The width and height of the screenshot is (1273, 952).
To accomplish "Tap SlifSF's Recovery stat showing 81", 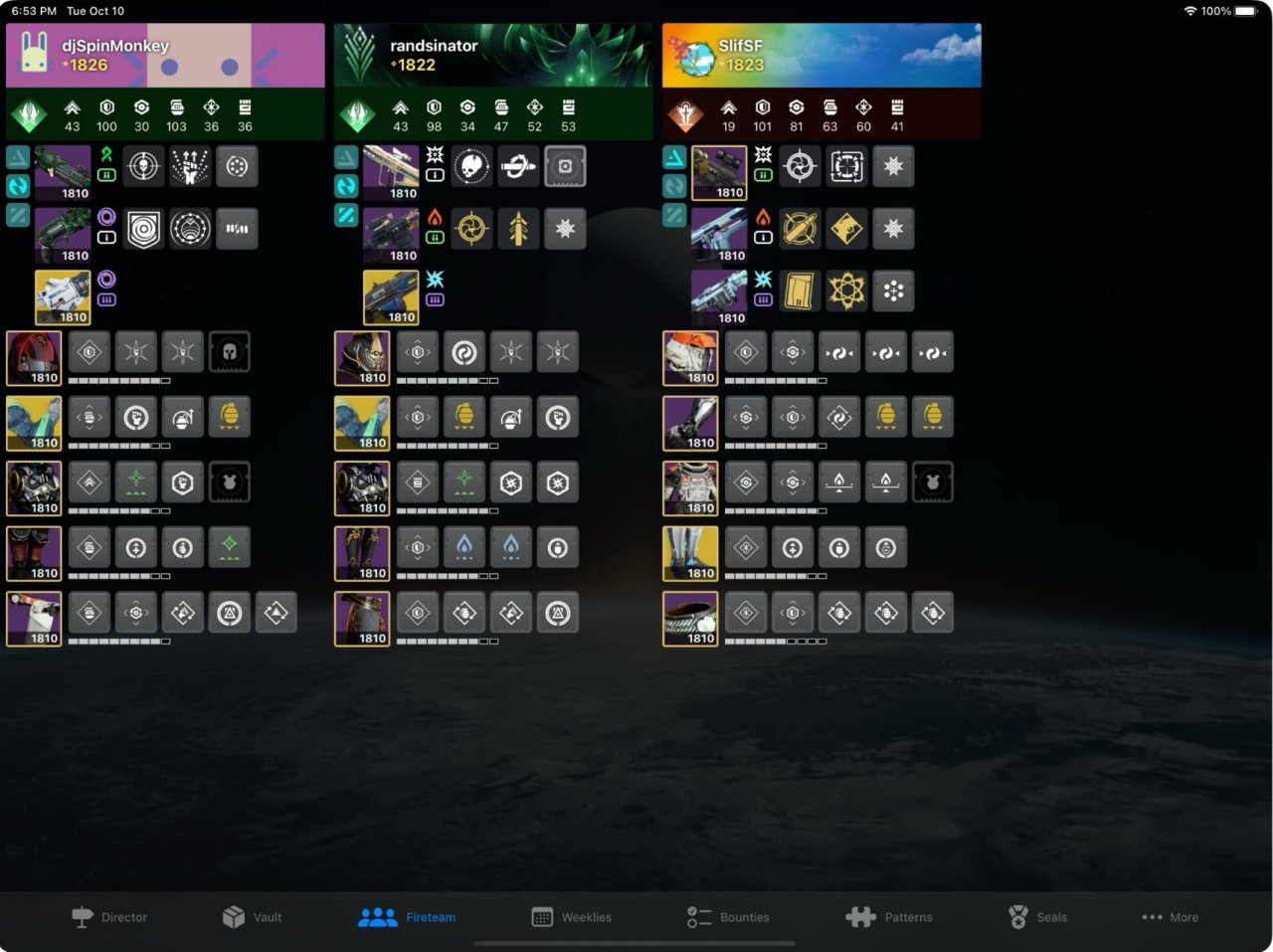I will pyautogui.click(x=796, y=115).
